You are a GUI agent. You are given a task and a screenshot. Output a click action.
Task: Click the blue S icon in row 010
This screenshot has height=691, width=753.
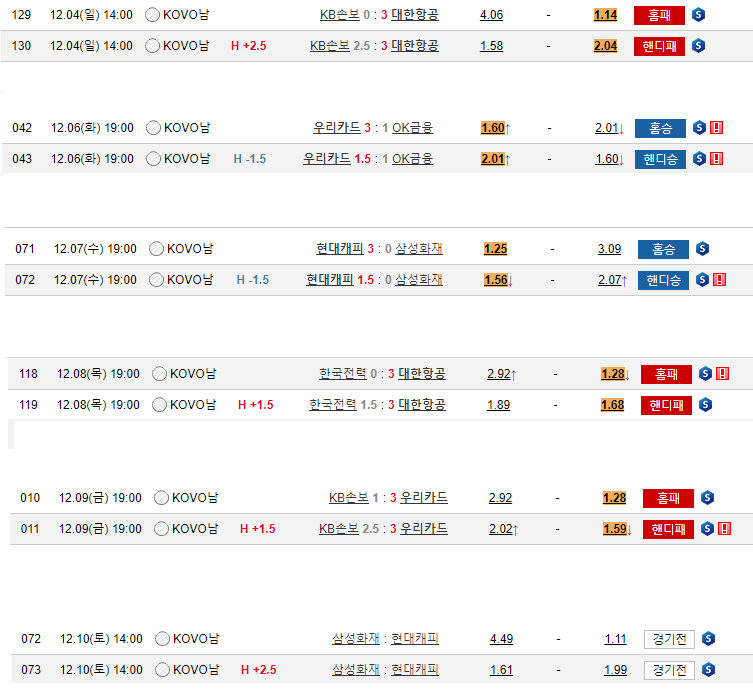707,498
